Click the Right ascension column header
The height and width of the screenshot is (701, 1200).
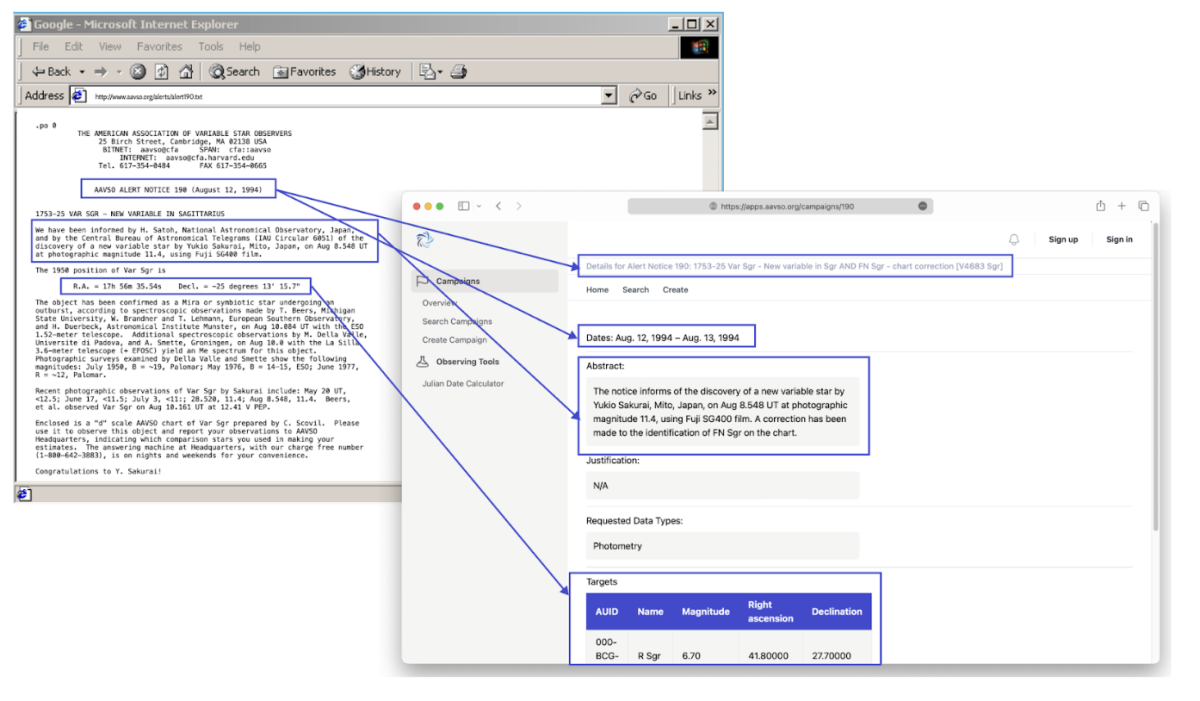pos(770,612)
